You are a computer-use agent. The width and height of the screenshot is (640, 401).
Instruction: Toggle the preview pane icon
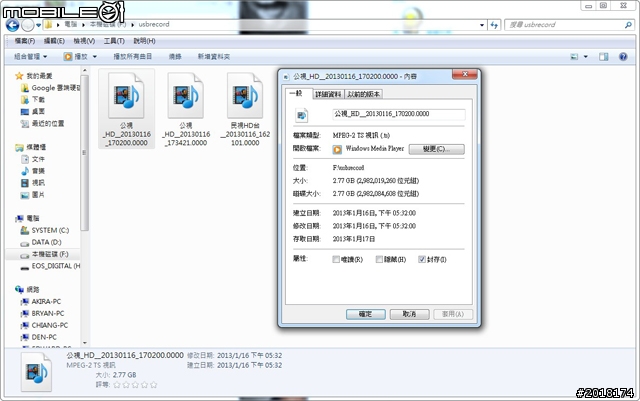click(604, 56)
